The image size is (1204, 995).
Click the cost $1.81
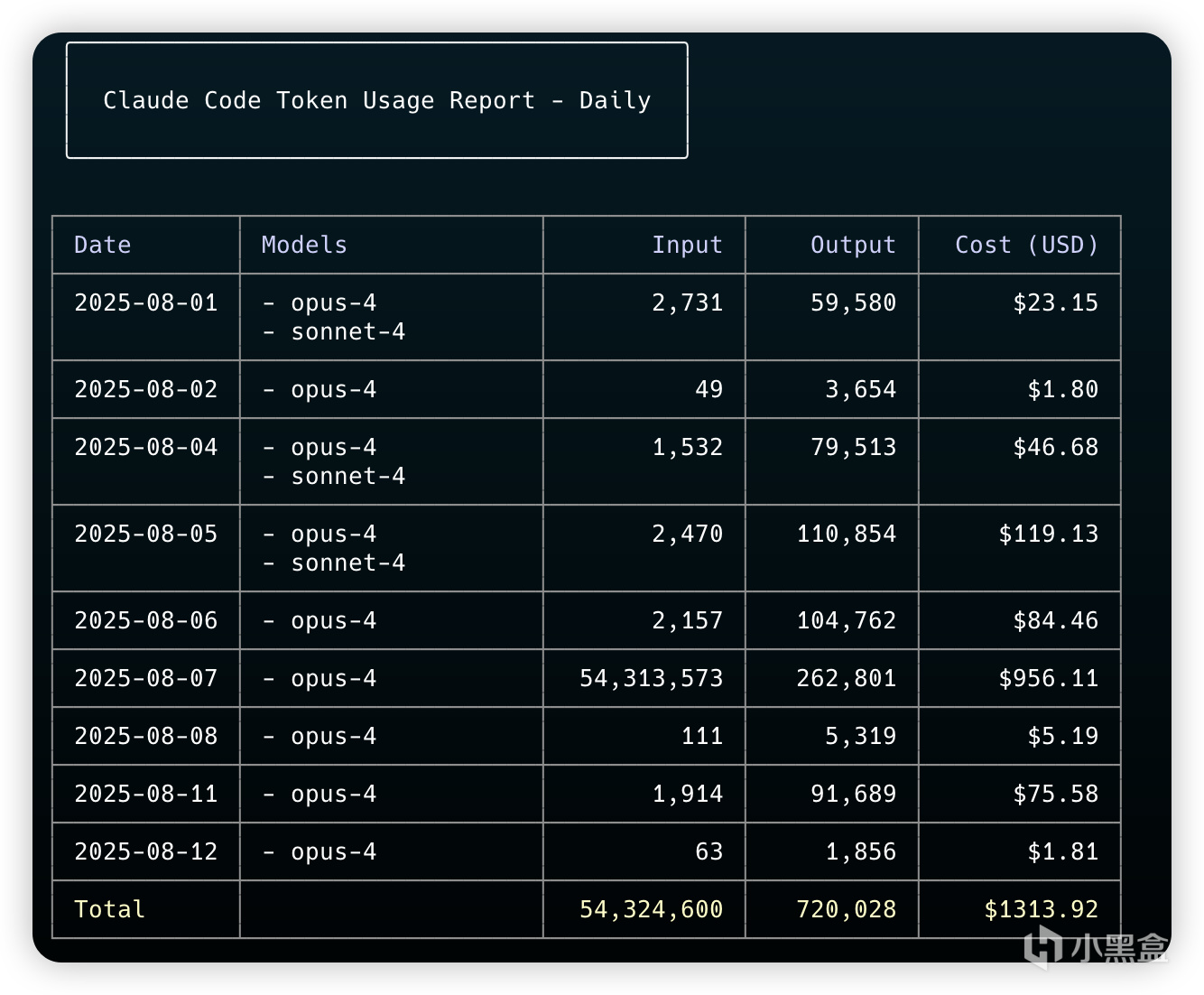coord(1063,851)
